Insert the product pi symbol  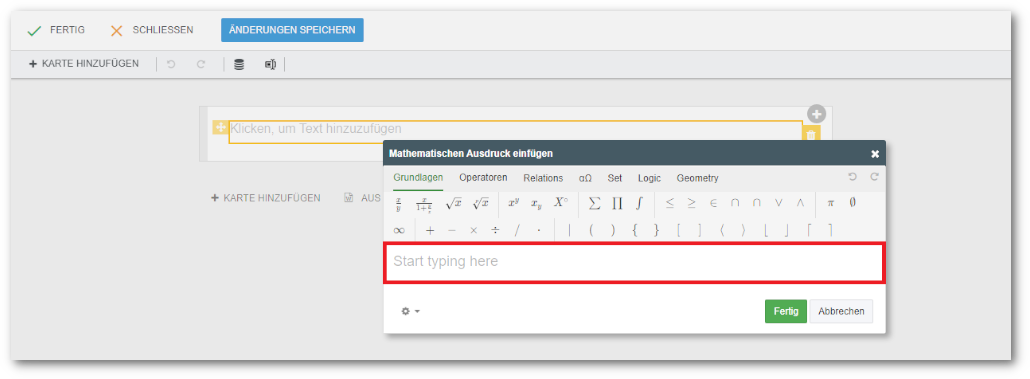pos(617,203)
